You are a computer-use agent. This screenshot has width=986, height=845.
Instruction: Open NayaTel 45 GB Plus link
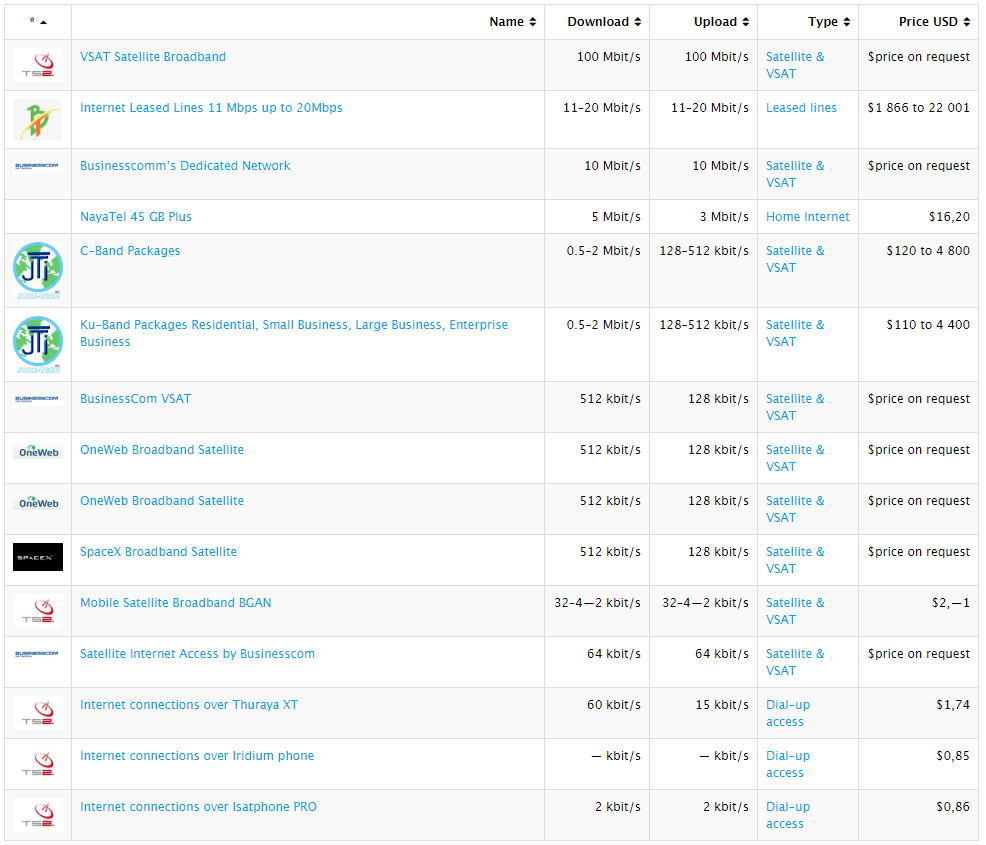(x=136, y=216)
